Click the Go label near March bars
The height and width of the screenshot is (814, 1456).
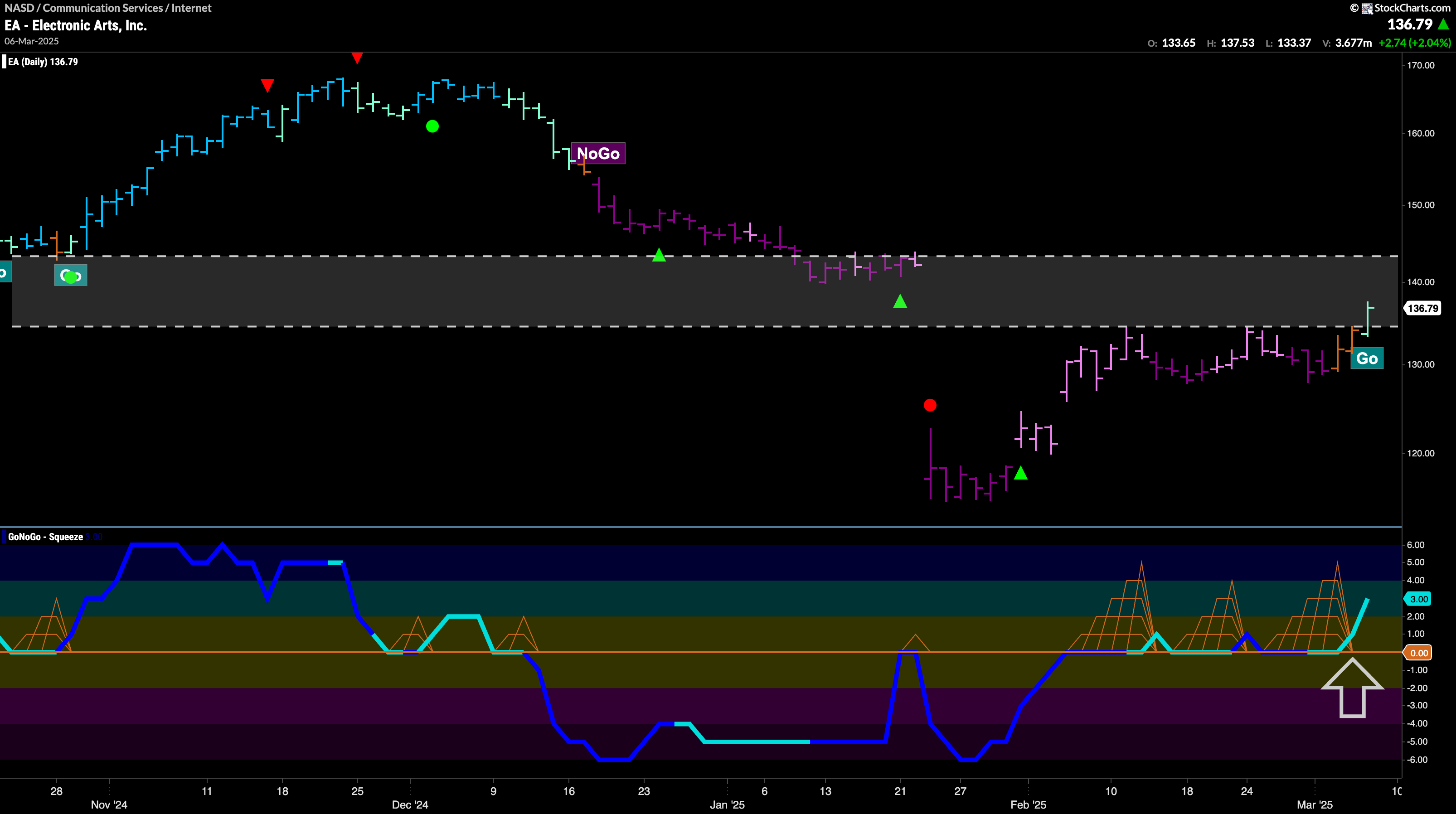(1367, 359)
